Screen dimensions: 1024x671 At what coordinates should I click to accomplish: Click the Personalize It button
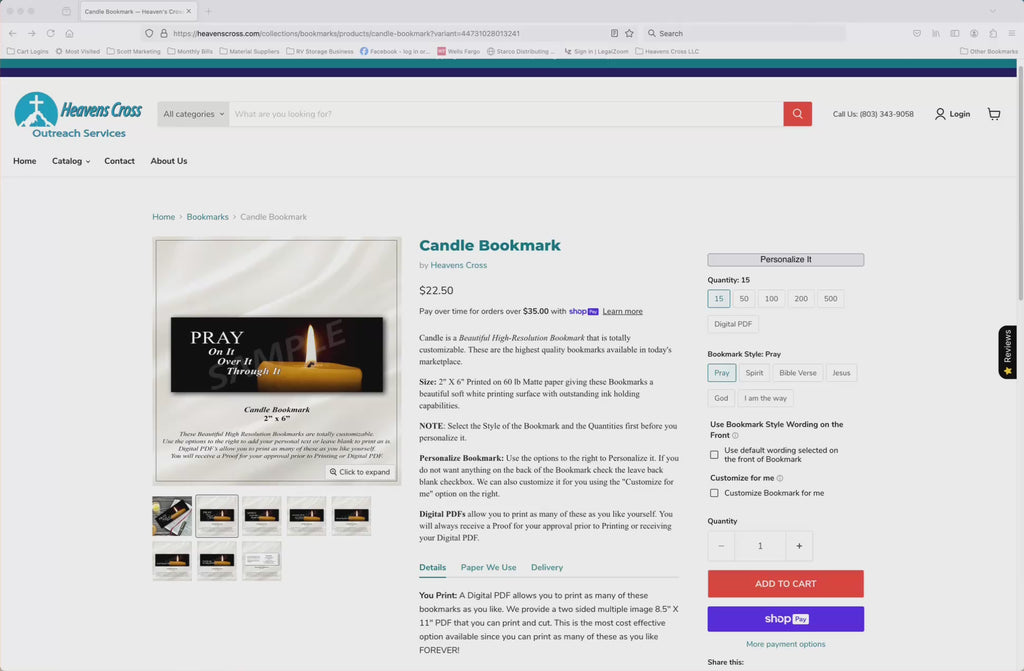tap(785, 260)
